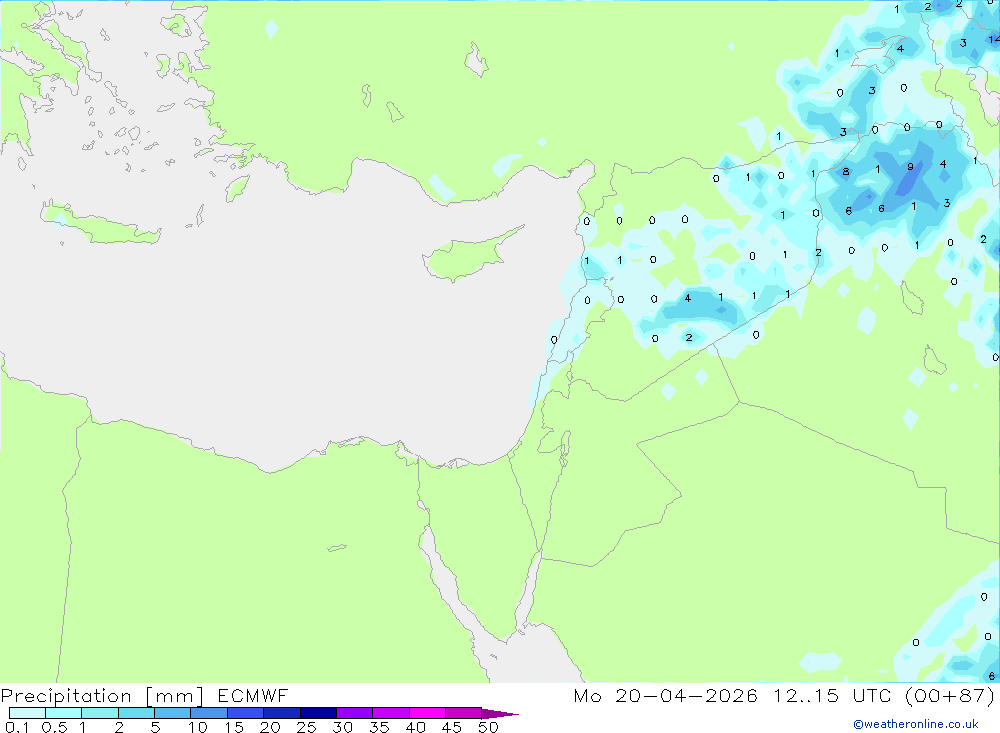Viewport: 1000px width, 733px height.
Task: Select the 'Precipitation [mm]' title text
Action: [x=102, y=696]
